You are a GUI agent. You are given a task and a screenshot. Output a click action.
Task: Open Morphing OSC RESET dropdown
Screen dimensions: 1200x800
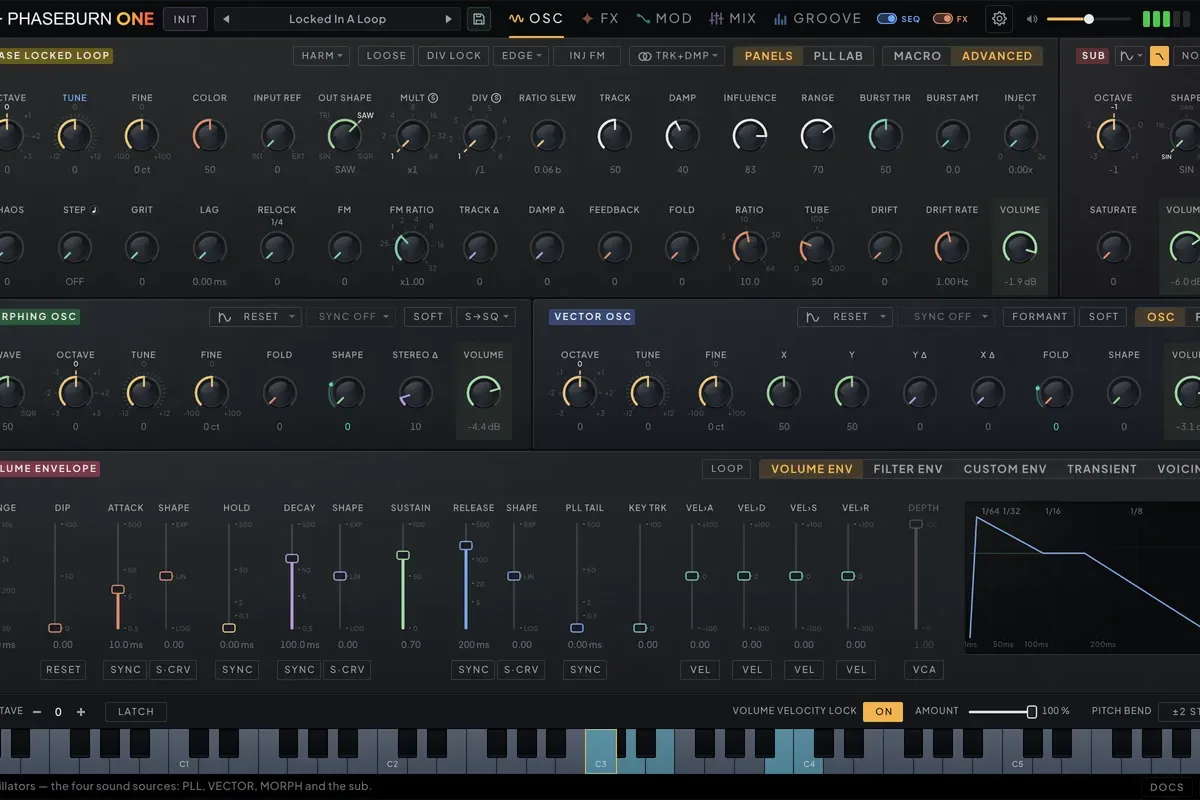[x=255, y=317]
